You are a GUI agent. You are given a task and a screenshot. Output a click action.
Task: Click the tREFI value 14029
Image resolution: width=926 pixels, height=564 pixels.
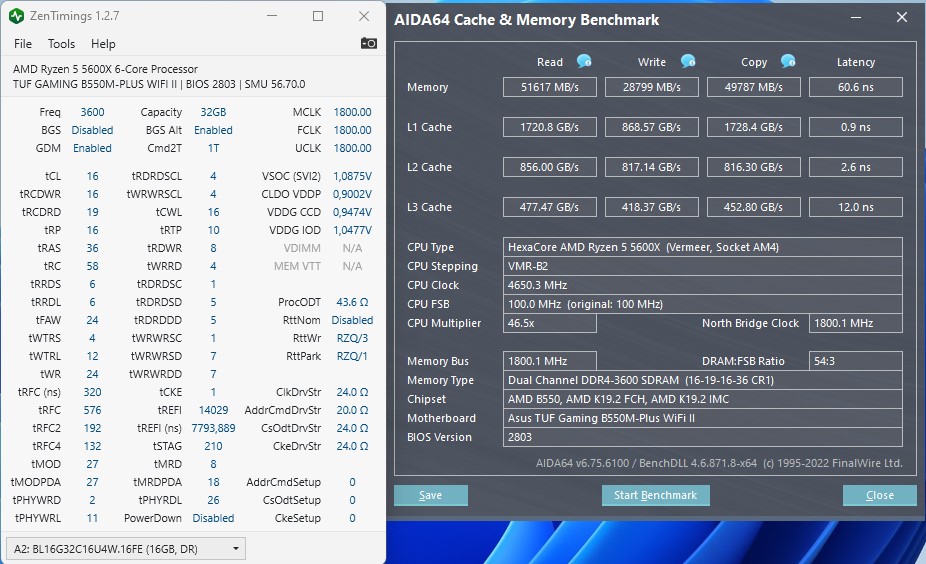click(213, 410)
